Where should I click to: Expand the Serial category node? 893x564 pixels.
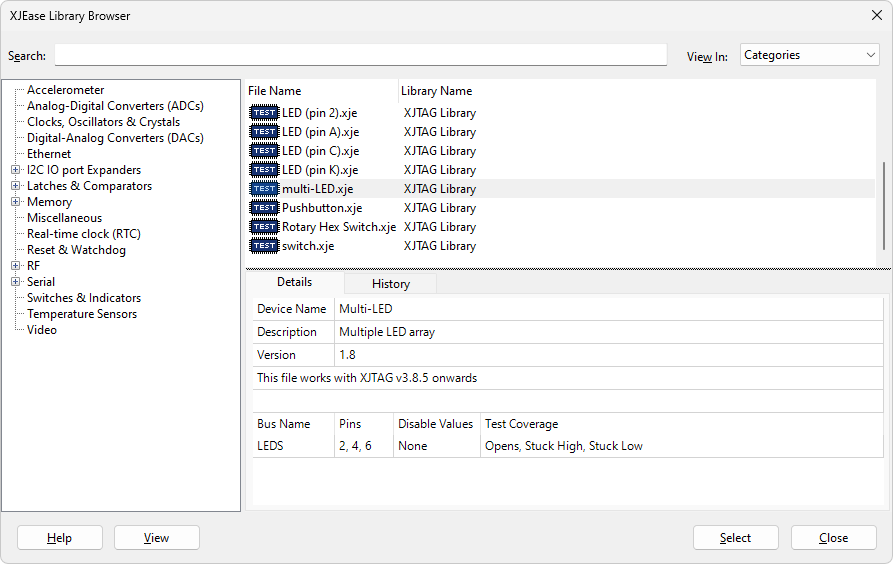[x=16, y=282]
